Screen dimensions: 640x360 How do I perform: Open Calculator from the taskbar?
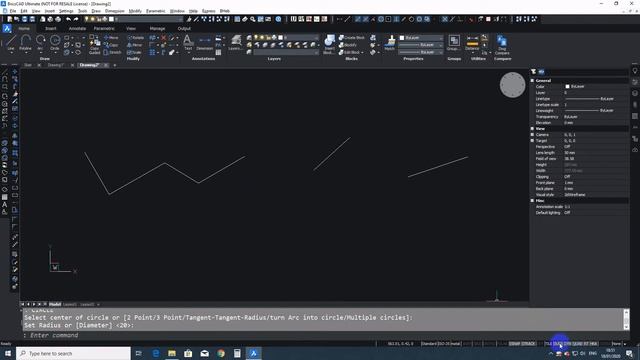pyautogui.click(x=237, y=353)
